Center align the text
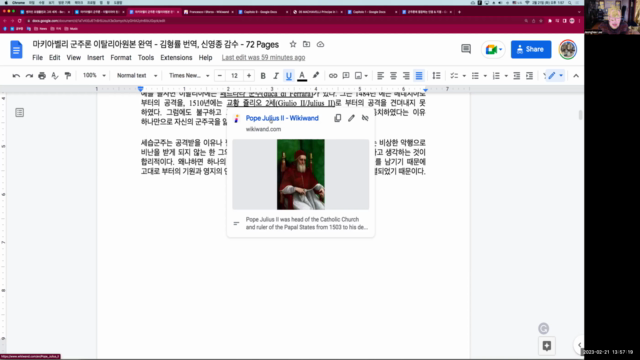 click(x=393, y=76)
